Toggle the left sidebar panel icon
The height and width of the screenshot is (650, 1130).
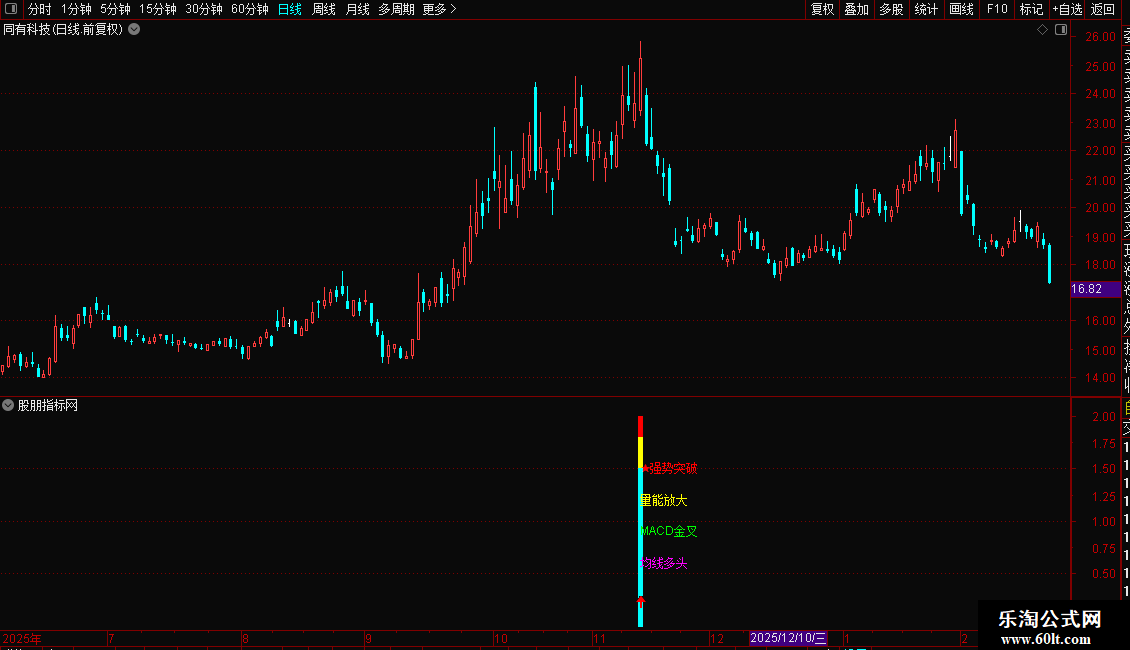[x=11, y=9]
